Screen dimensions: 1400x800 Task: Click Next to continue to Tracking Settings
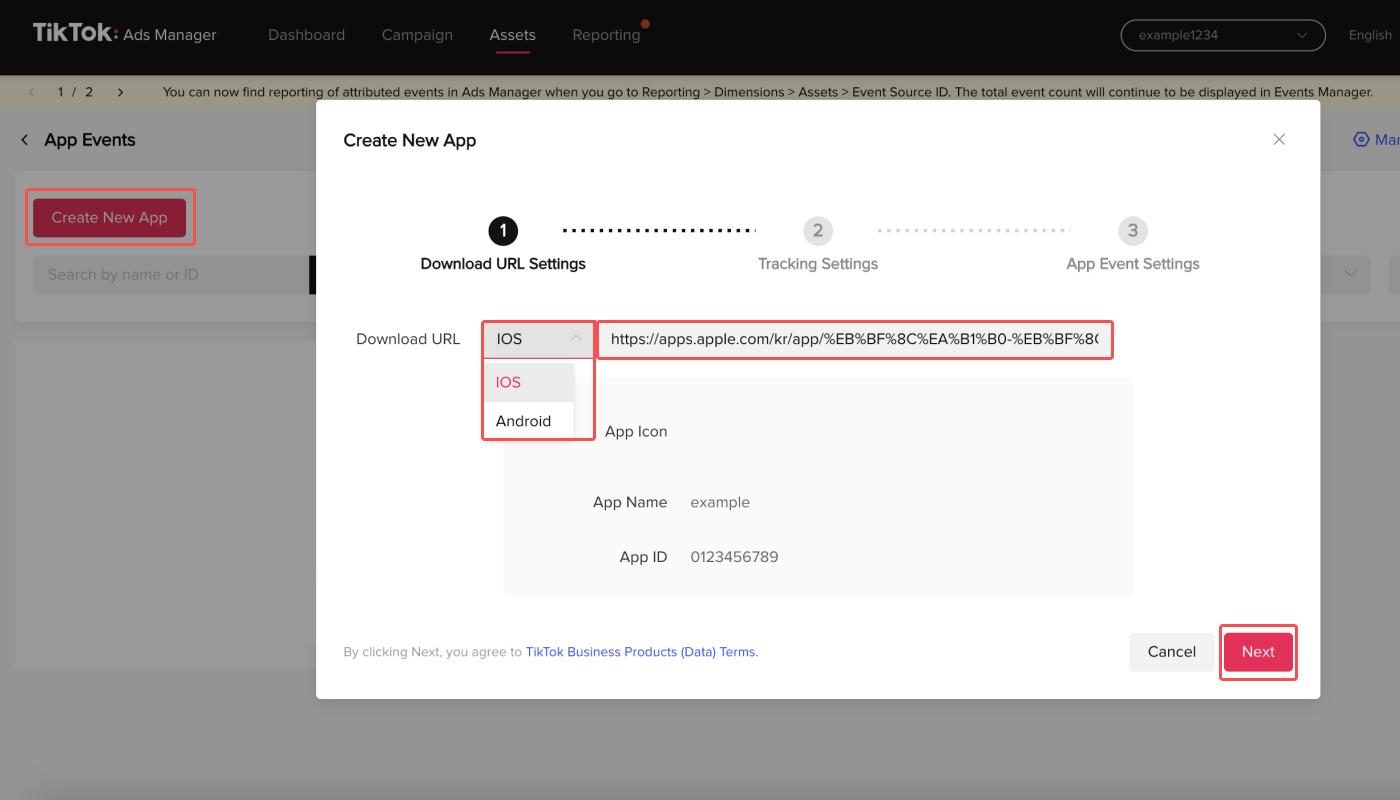tap(1258, 652)
